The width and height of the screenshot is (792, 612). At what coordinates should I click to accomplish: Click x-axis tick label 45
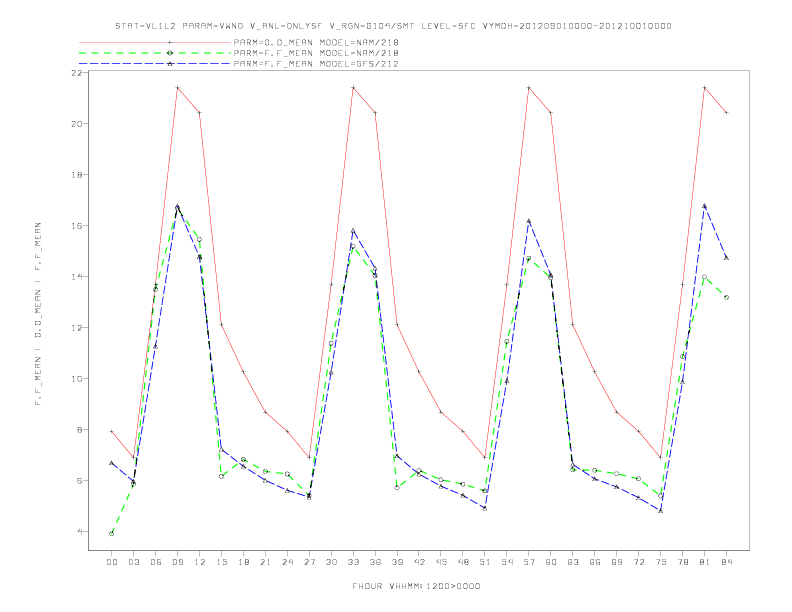pos(441,562)
